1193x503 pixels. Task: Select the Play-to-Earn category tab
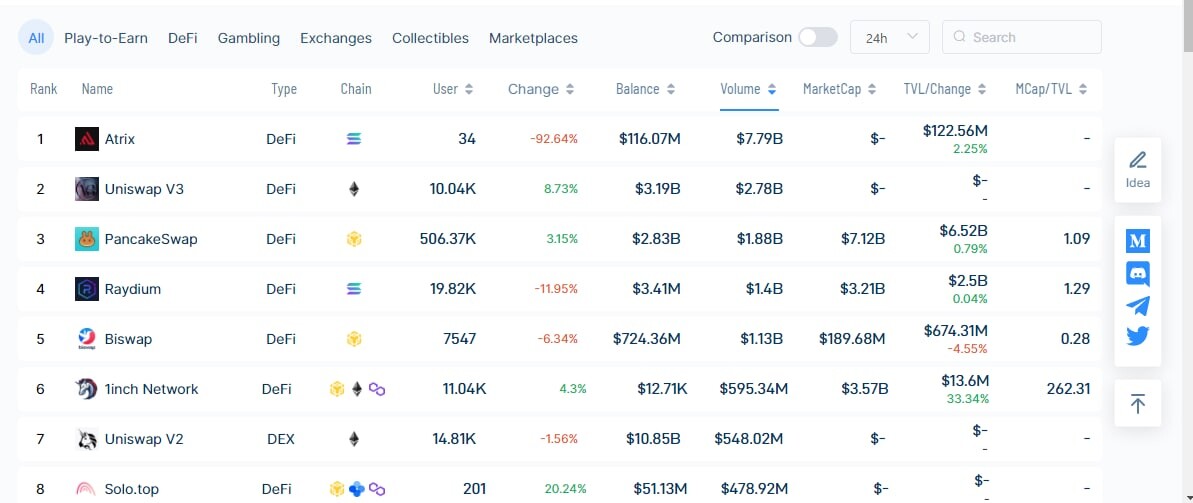[106, 38]
